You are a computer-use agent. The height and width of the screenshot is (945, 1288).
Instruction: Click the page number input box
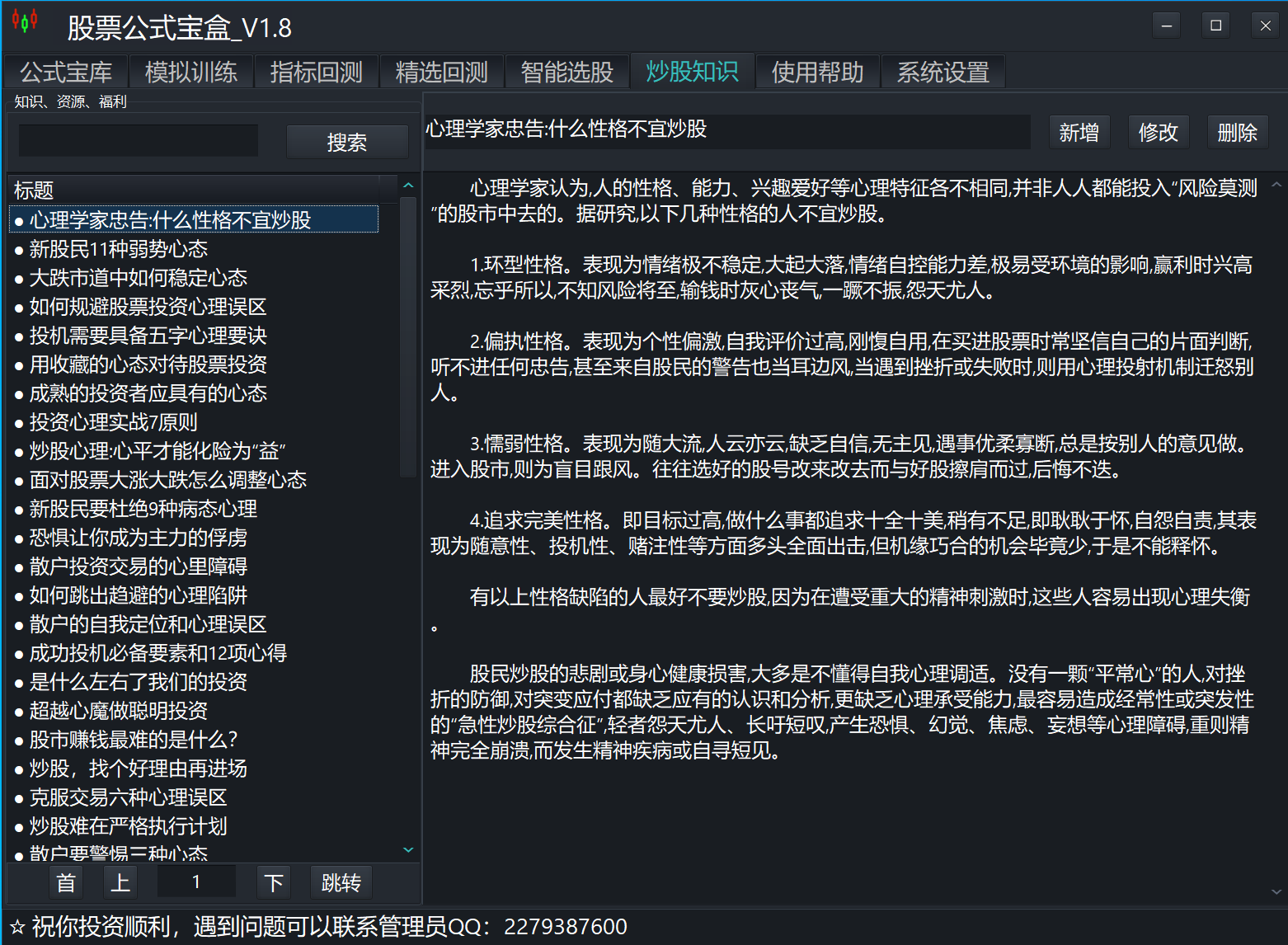tap(196, 882)
